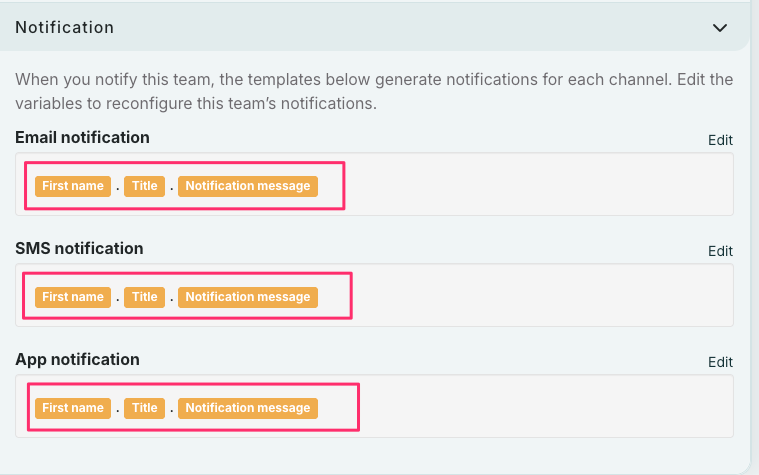Select Title chip in App notification
Screen dimensions: 759x475
[x=145, y=408]
